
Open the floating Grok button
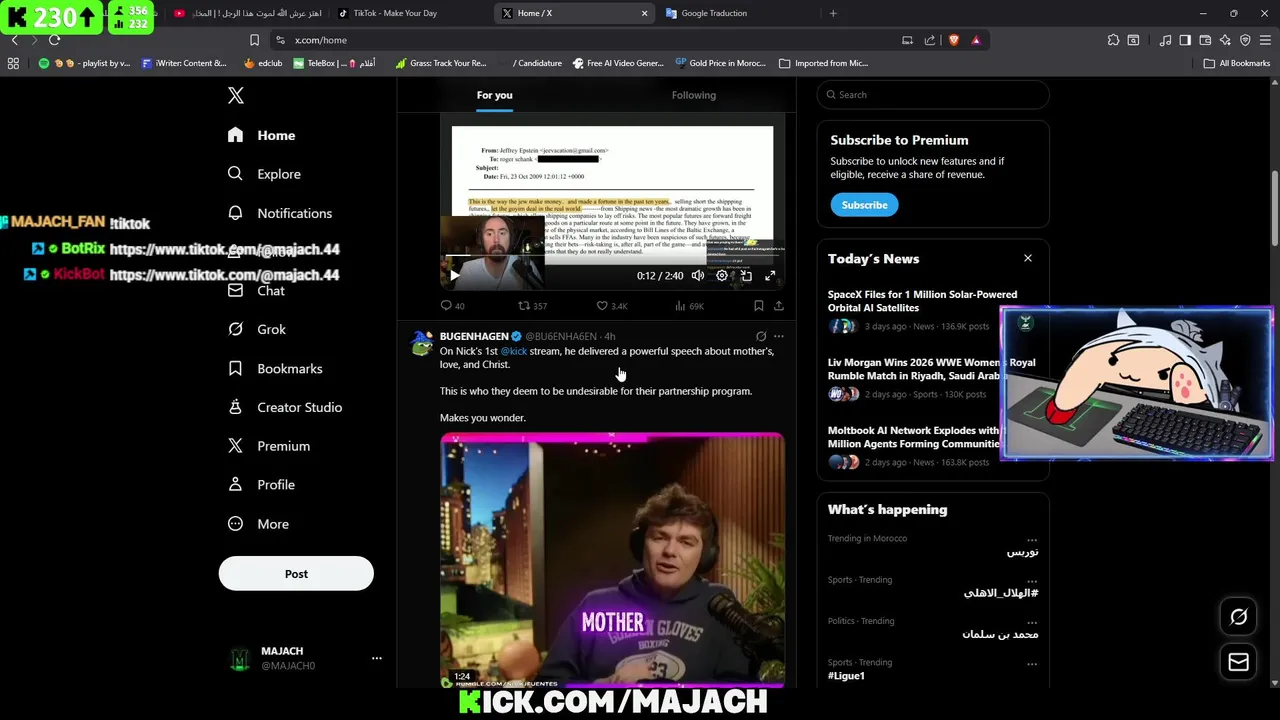click(x=1238, y=617)
